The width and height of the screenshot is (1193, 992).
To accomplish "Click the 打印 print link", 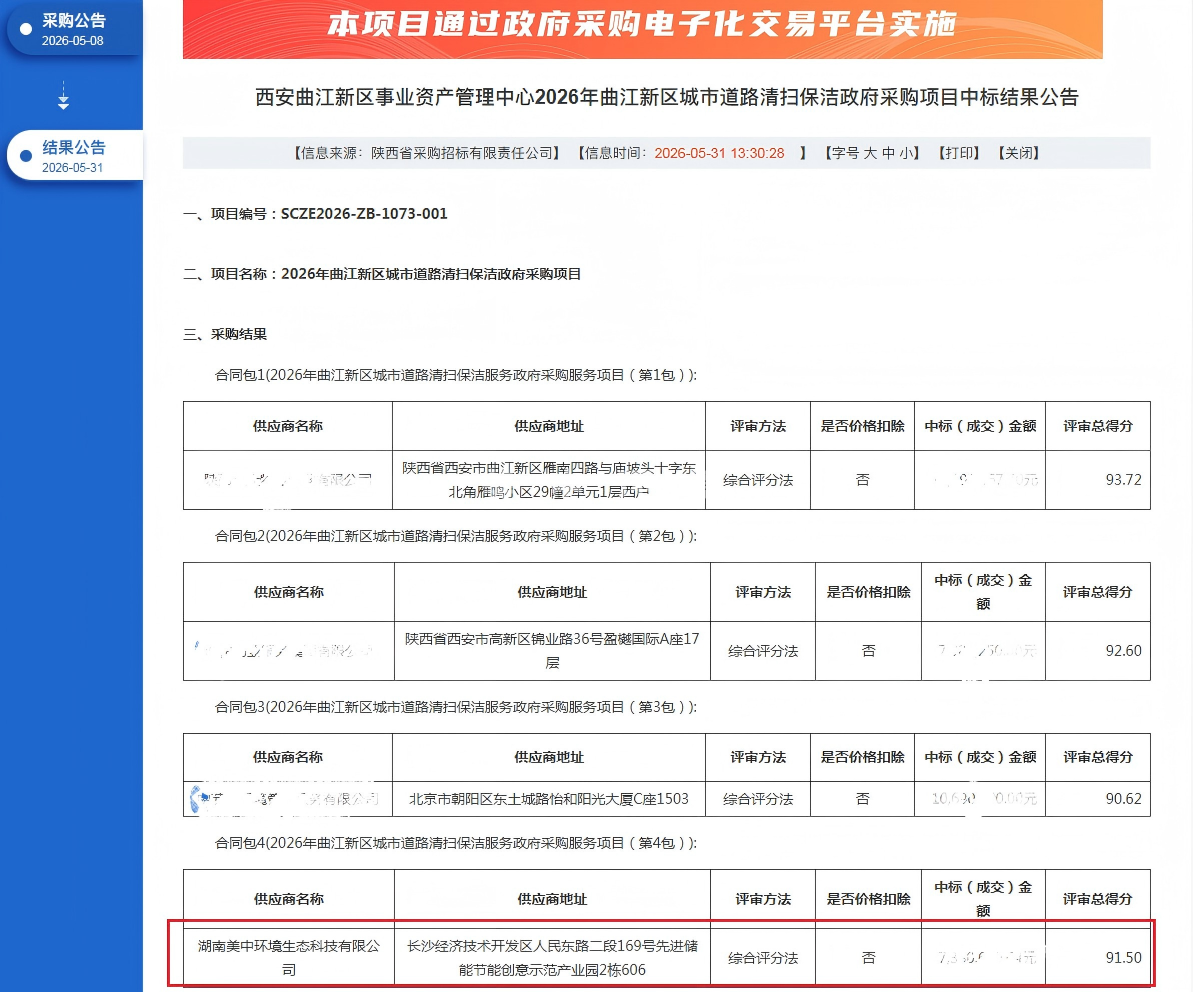I will 959,153.
